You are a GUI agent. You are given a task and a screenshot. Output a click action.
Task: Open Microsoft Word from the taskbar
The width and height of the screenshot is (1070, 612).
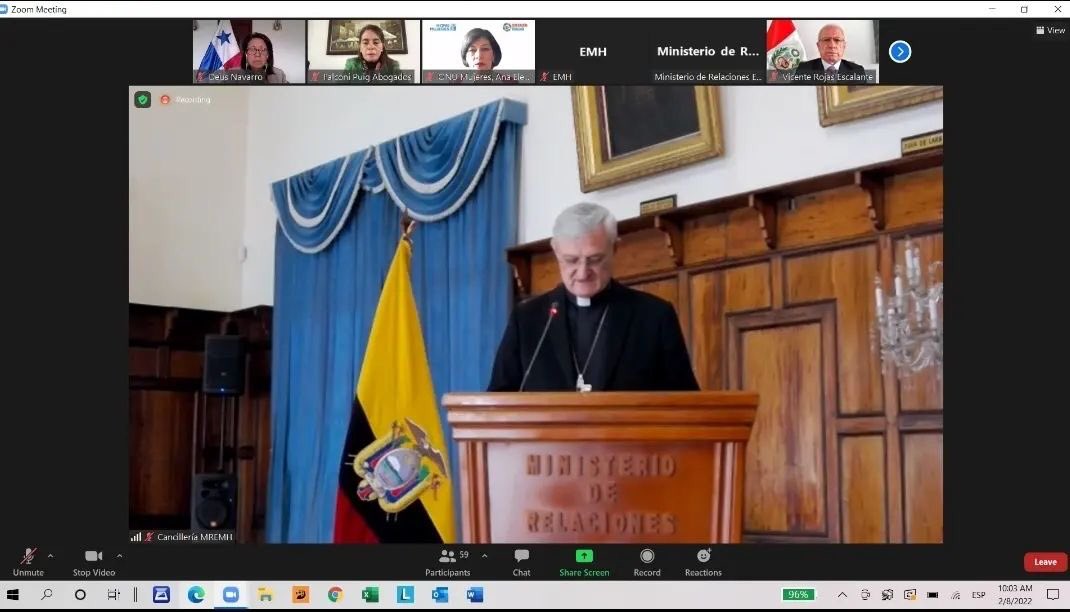point(472,595)
